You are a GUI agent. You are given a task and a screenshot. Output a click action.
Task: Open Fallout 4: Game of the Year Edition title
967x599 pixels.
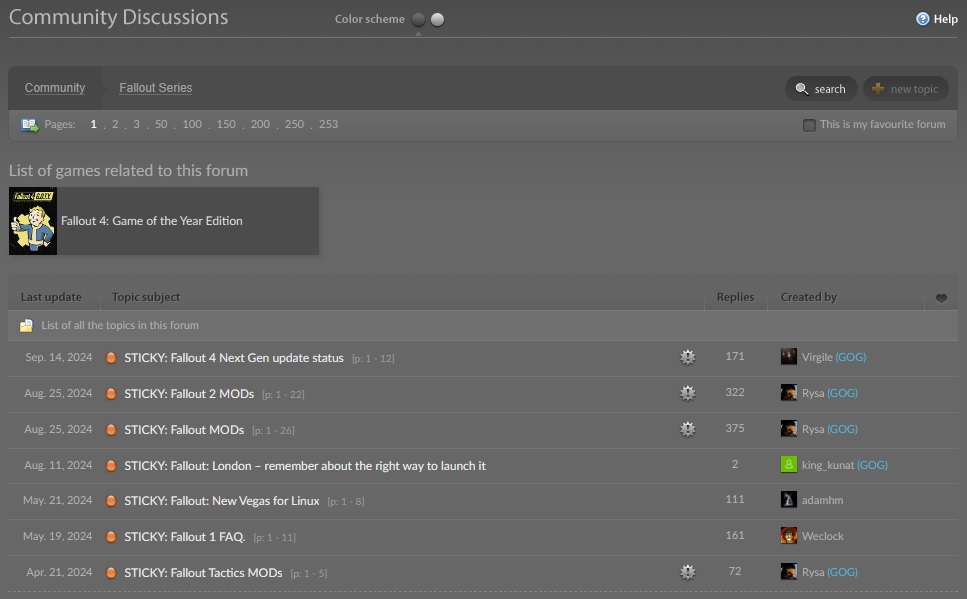point(152,221)
